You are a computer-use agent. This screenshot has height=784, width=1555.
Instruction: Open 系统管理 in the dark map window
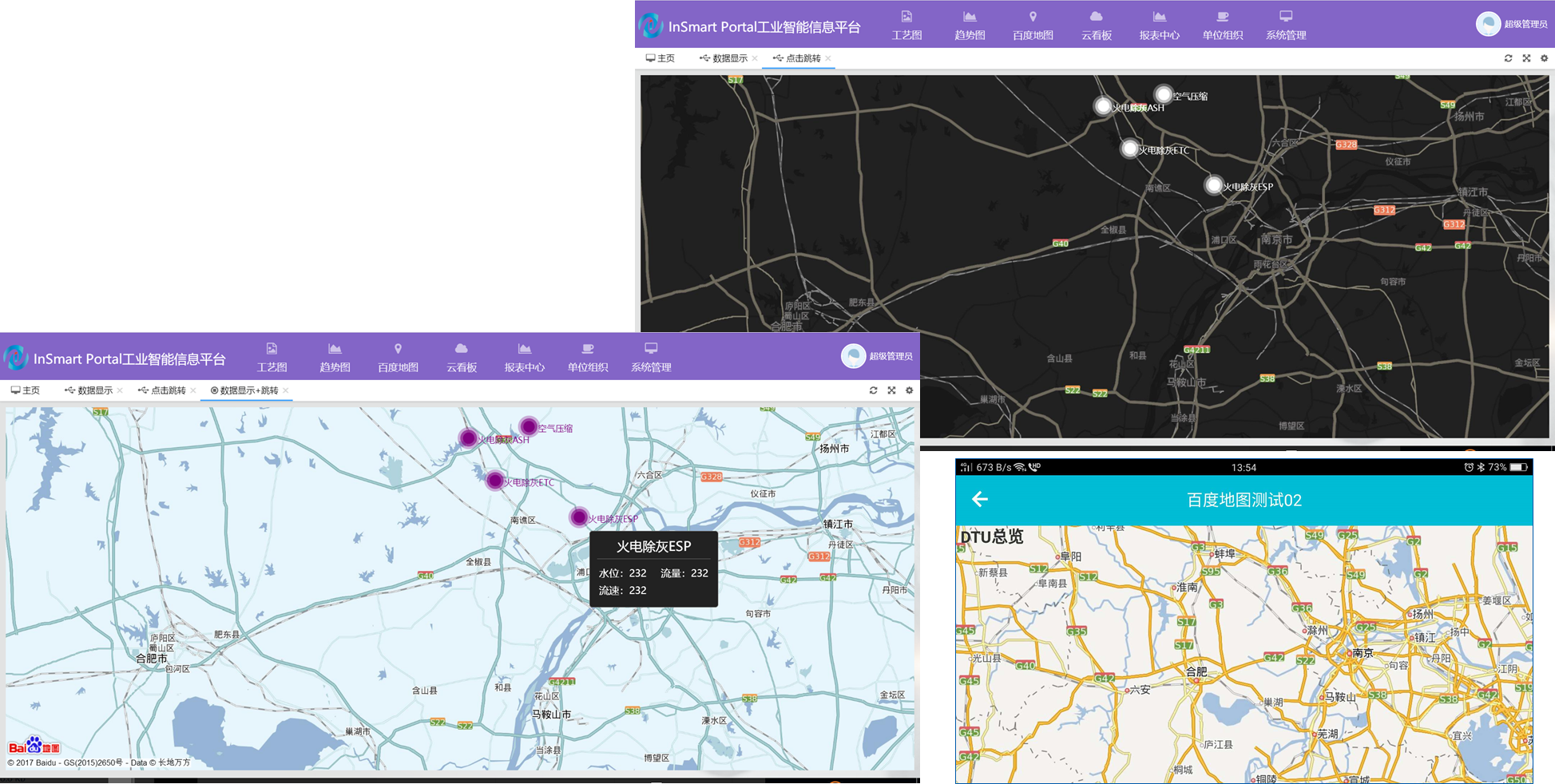click(x=1286, y=26)
